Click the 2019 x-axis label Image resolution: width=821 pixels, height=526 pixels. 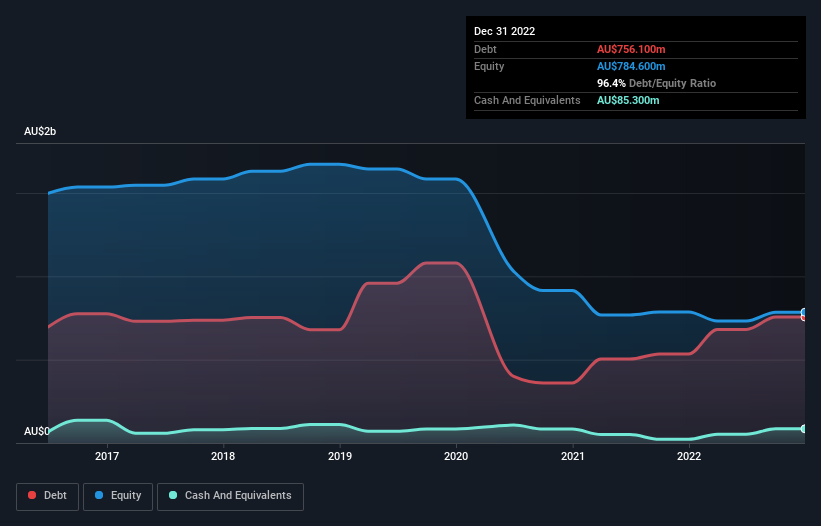(340, 456)
